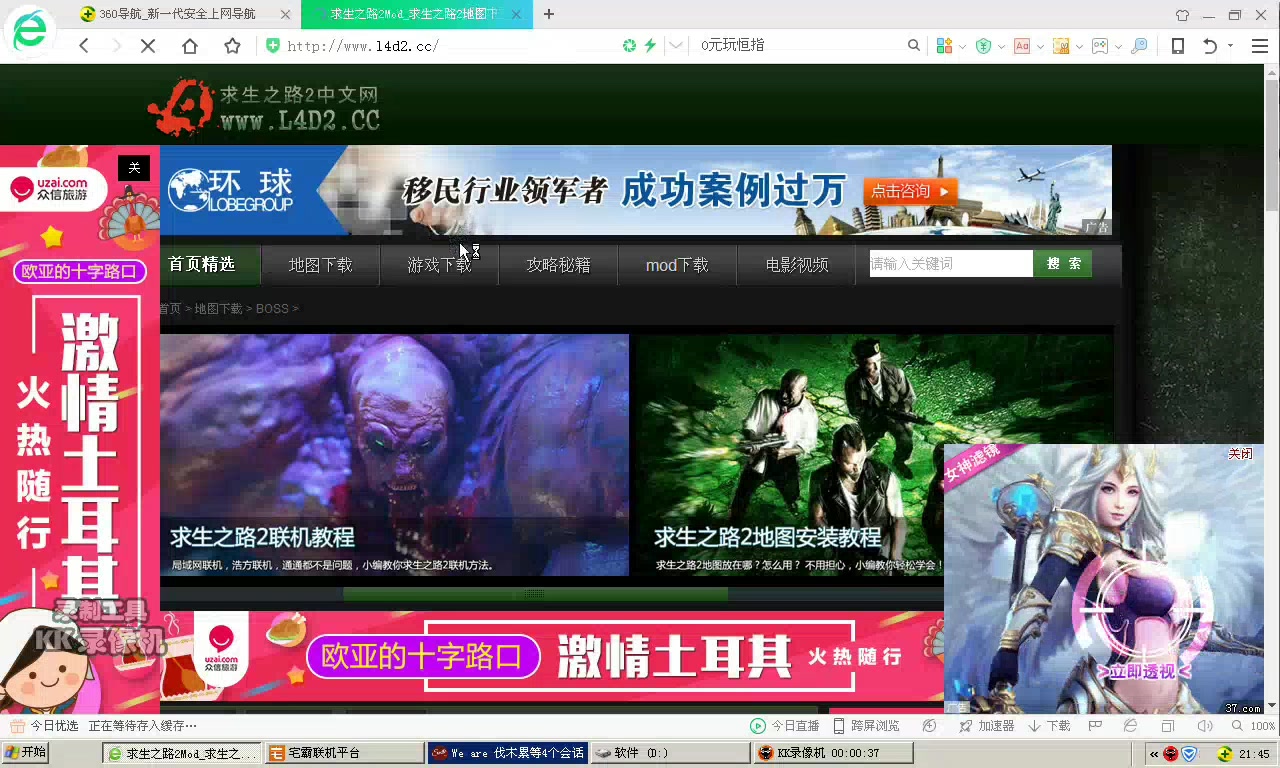The width and height of the screenshot is (1280, 768).
Task: Click the green aperture icon in address bar
Action: tap(629, 46)
